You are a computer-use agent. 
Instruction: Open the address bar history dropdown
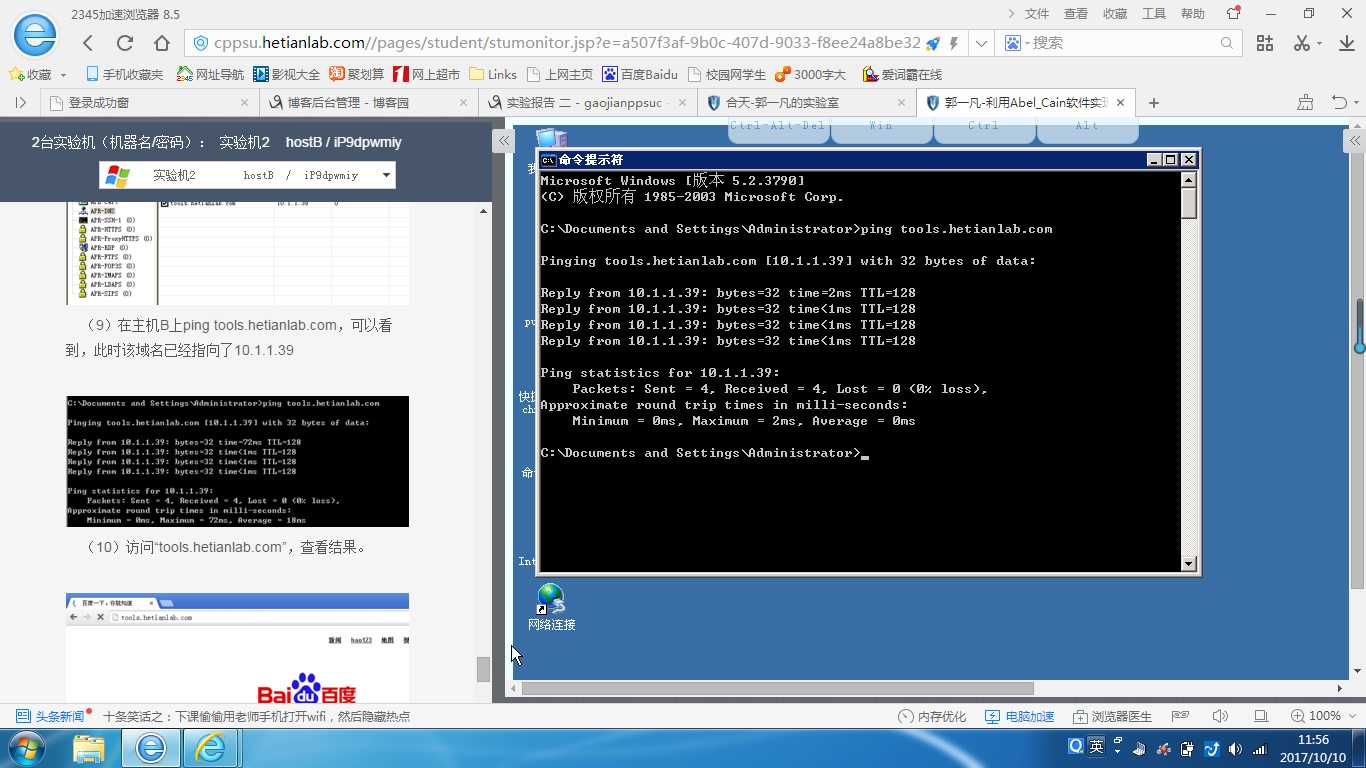pos(982,43)
